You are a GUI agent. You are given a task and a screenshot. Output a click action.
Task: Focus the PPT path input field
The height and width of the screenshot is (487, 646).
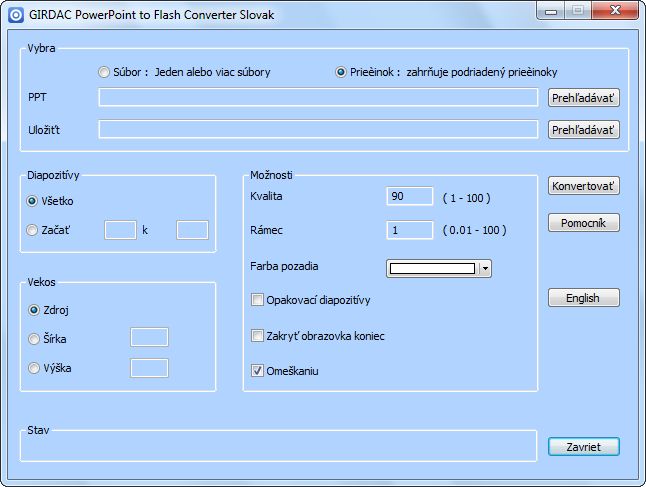point(318,98)
